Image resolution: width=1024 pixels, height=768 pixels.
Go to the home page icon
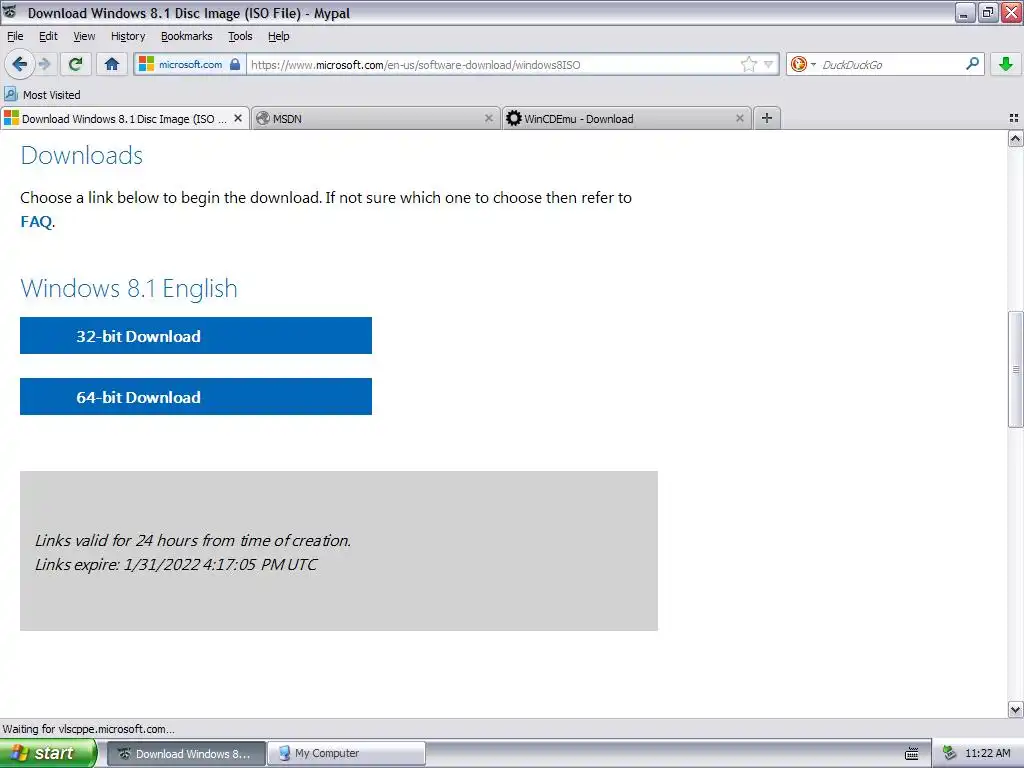(112, 64)
